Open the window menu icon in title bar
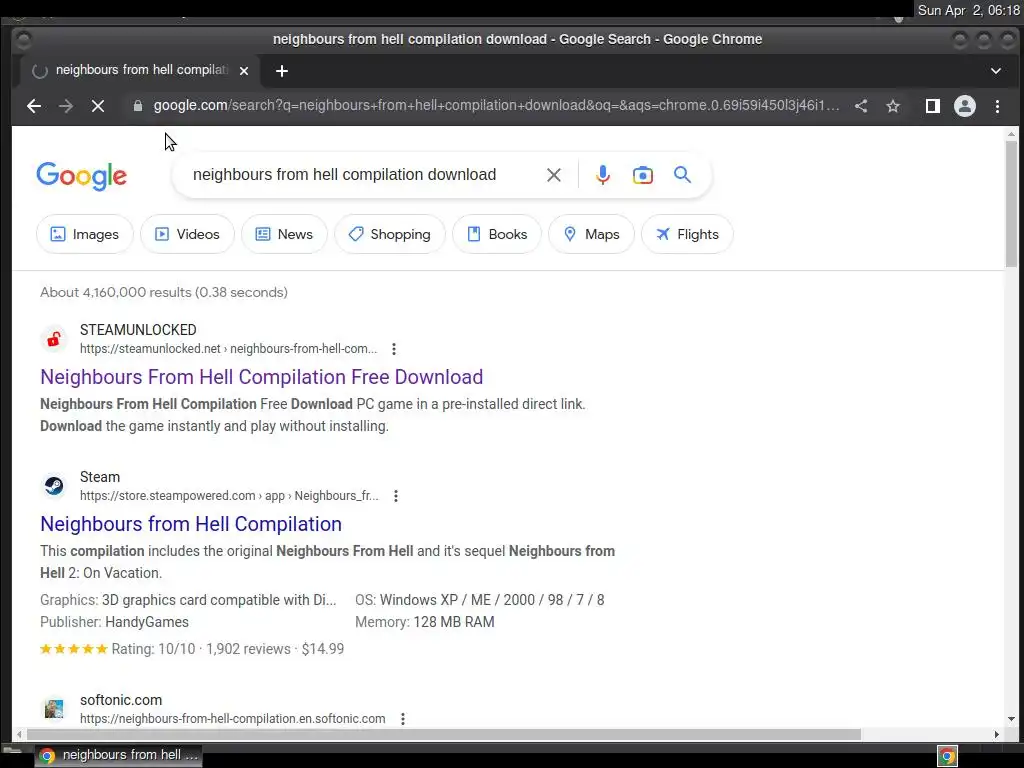Viewport: 1024px width, 768px height. 23,40
